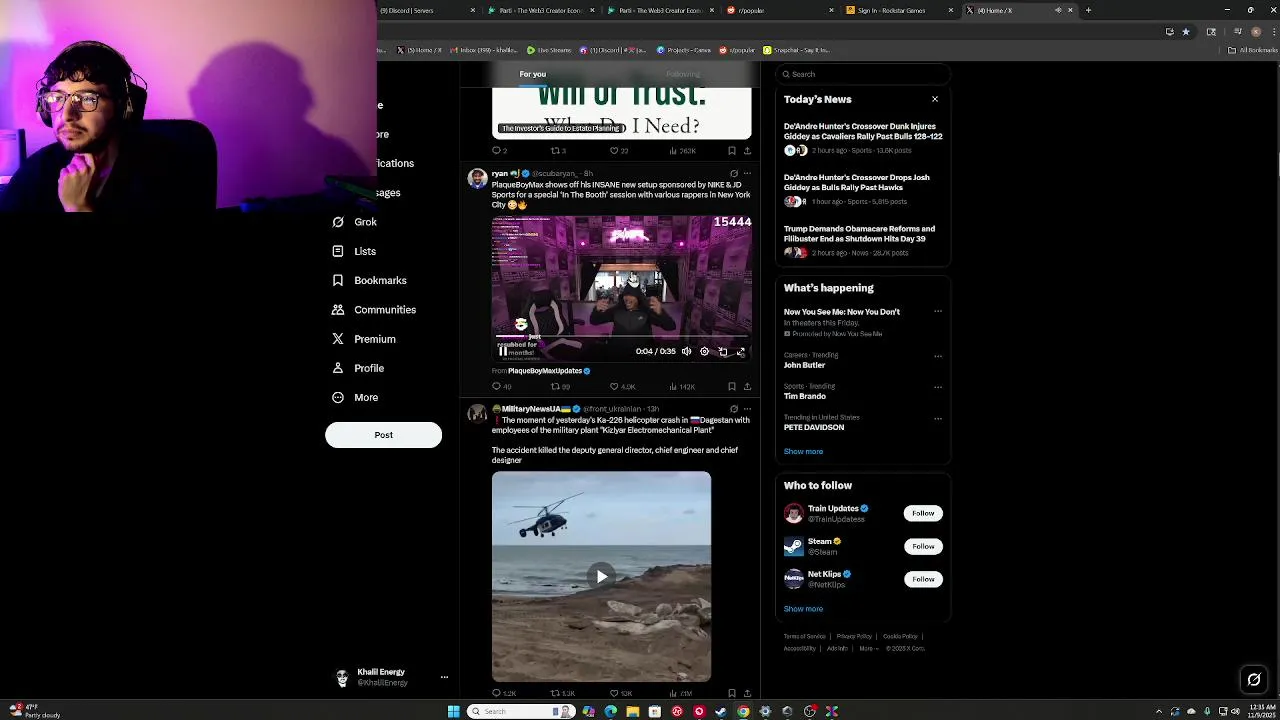Close the Today's News panel
Image resolution: width=1280 pixels, height=720 pixels.
point(935,99)
